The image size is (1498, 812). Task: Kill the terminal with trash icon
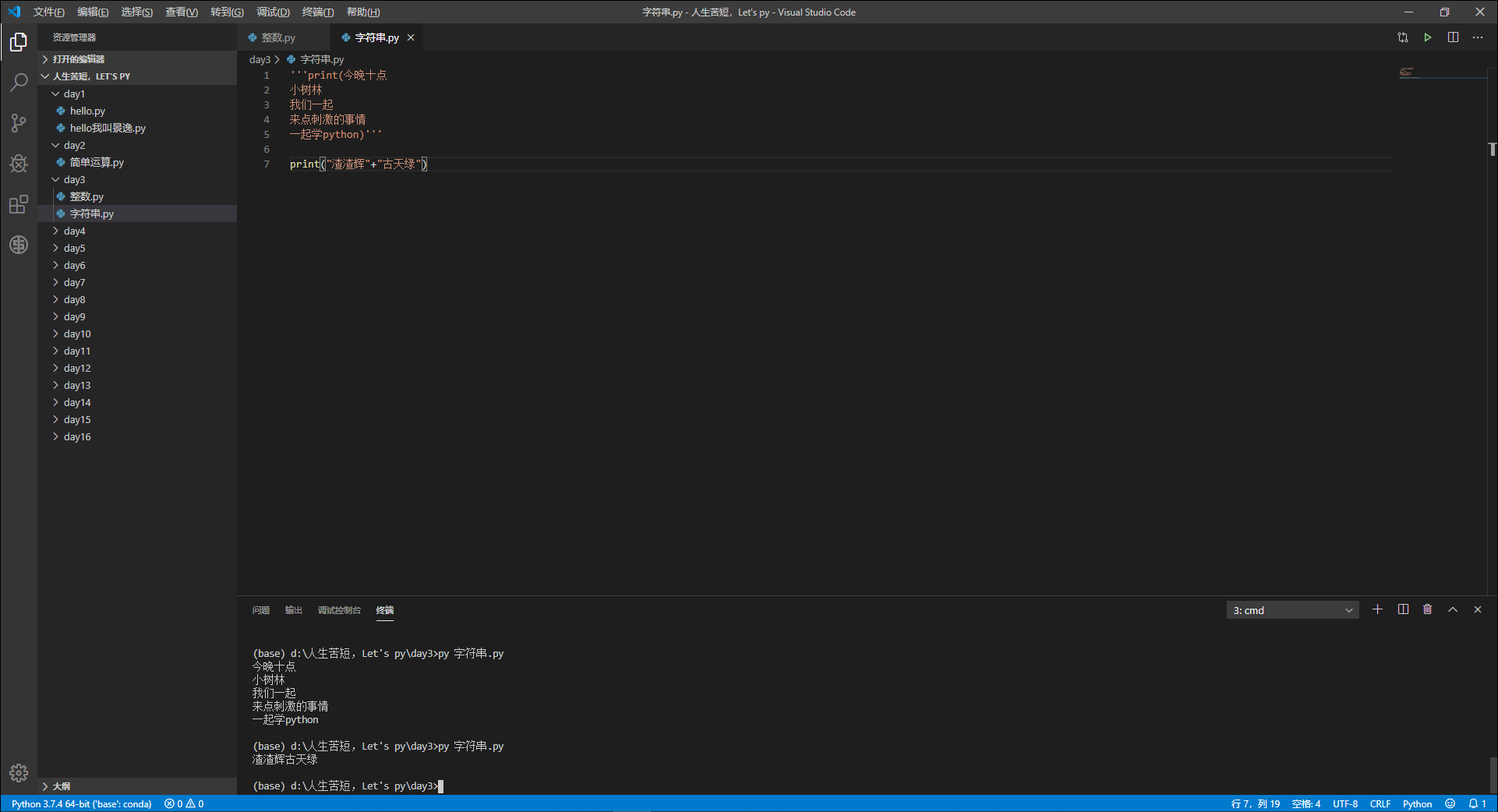click(x=1427, y=609)
